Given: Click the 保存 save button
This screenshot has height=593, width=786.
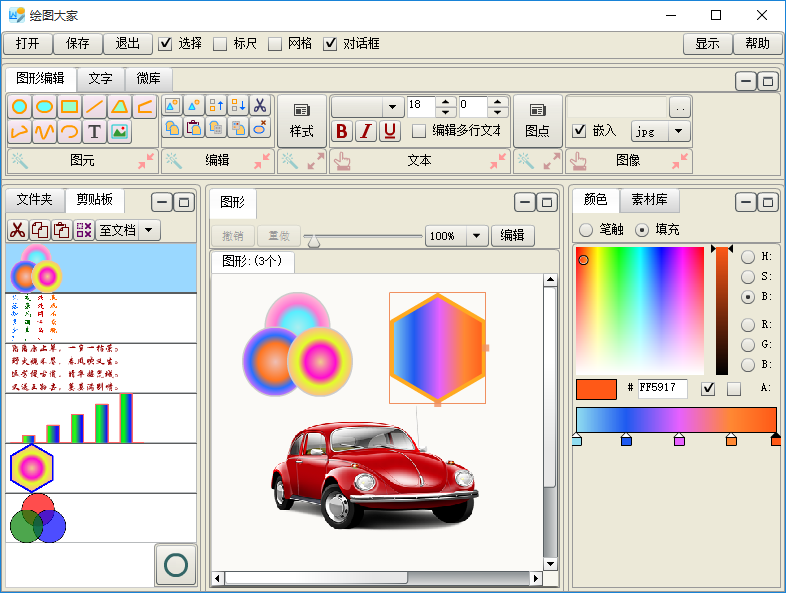Looking at the screenshot, I should [78, 44].
